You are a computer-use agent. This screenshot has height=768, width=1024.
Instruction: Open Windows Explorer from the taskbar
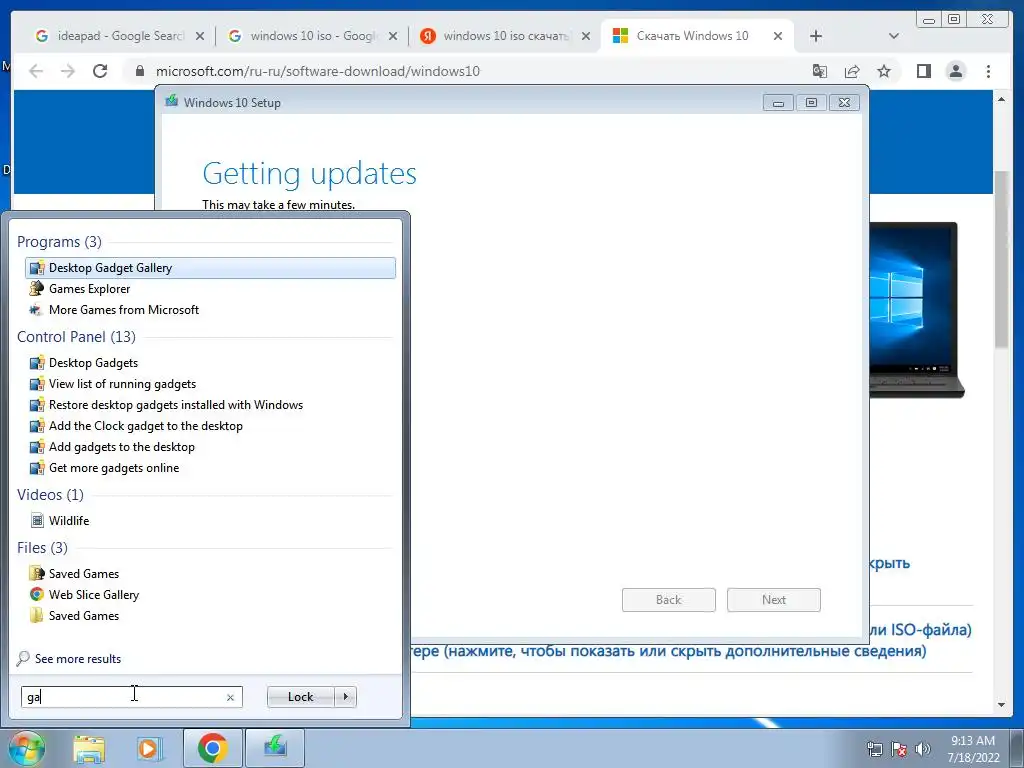click(89, 749)
